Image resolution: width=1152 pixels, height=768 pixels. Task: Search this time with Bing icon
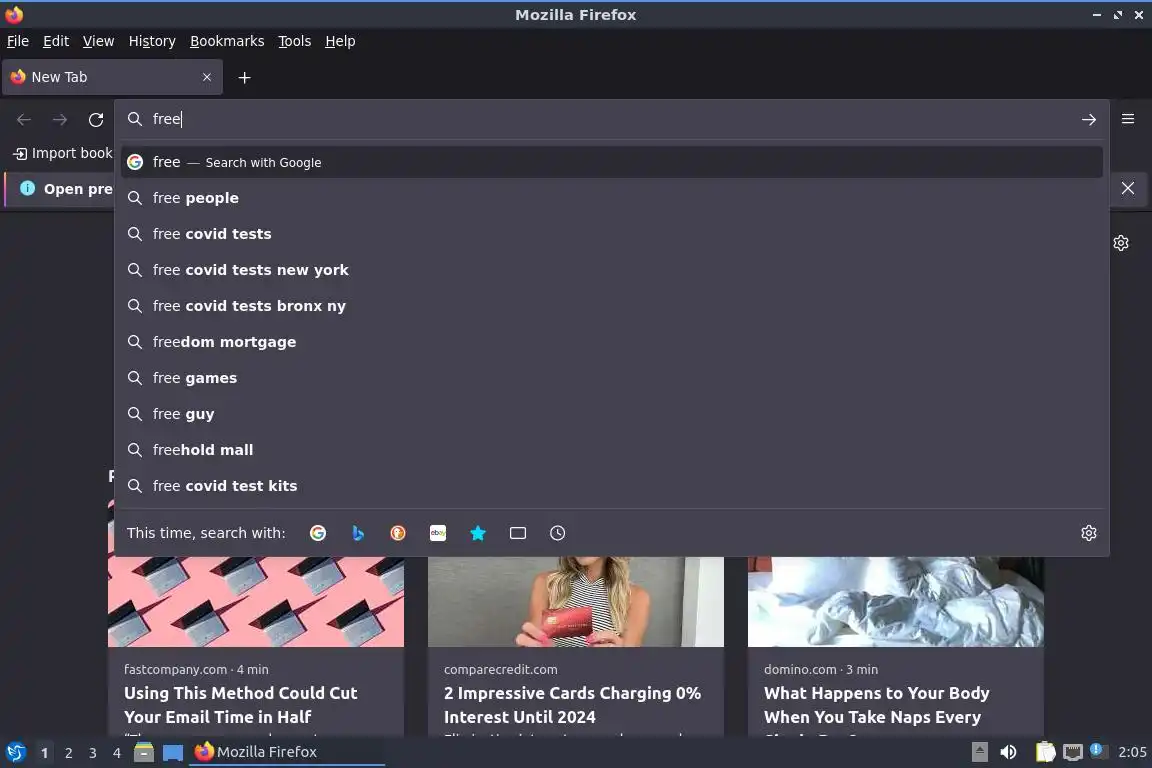358,533
